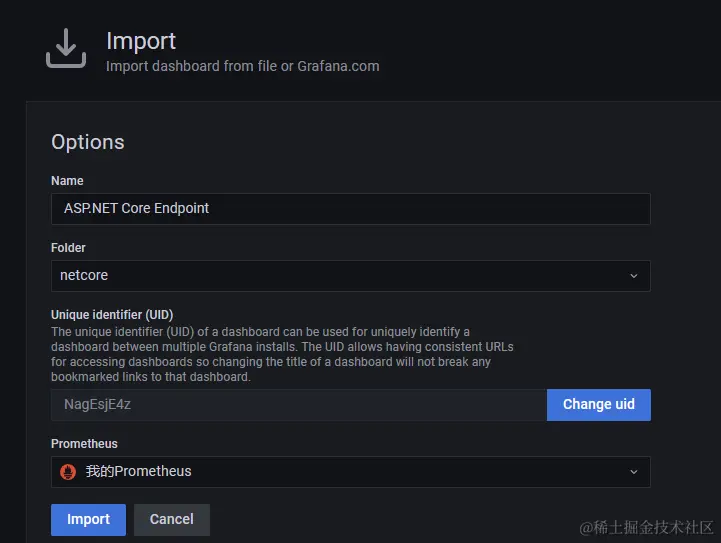Click the UID description paragraph text
The width and height of the screenshot is (721, 543).
[x=282, y=354]
